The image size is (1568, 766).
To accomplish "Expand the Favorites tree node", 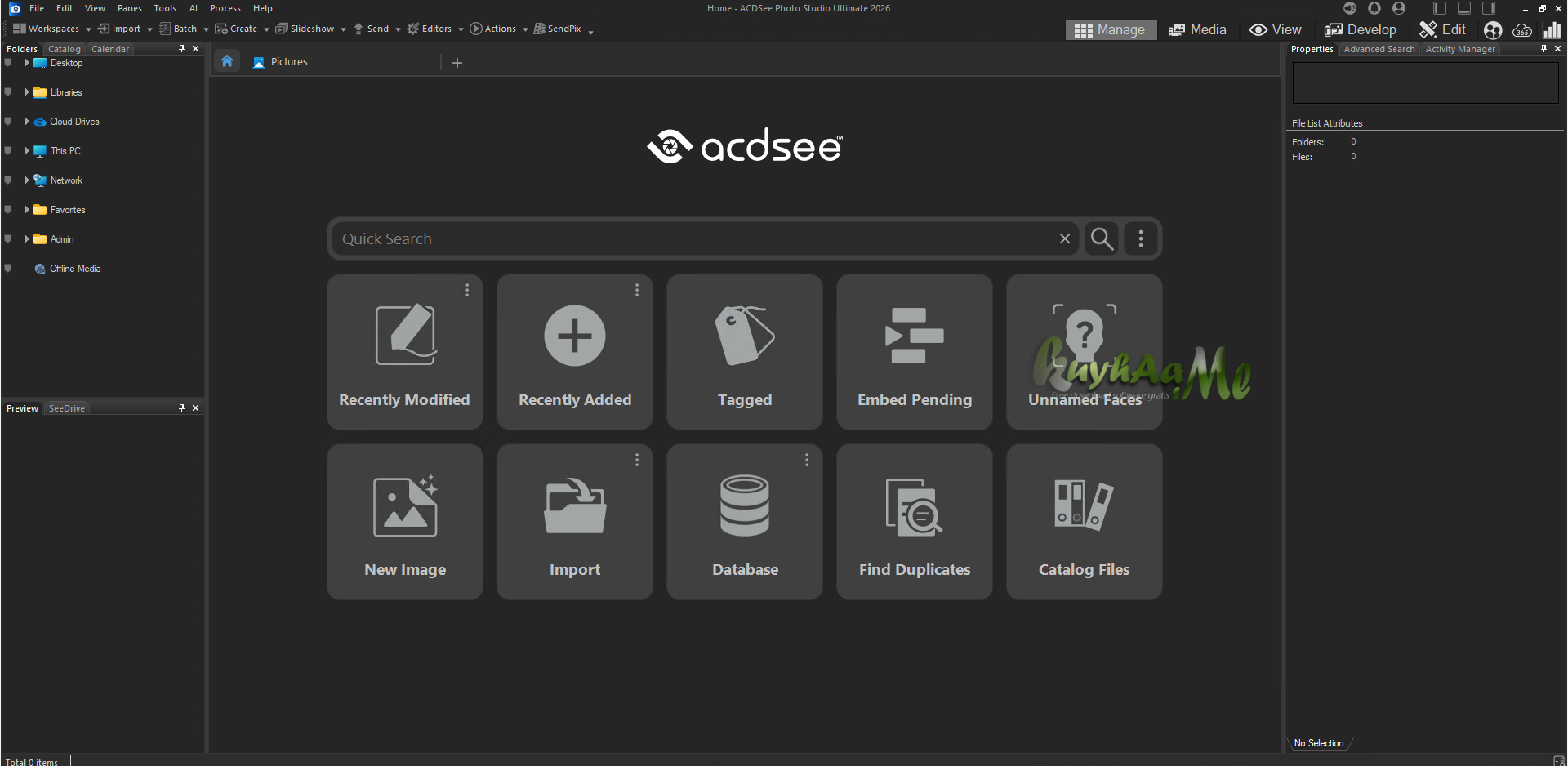I will [27, 209].
